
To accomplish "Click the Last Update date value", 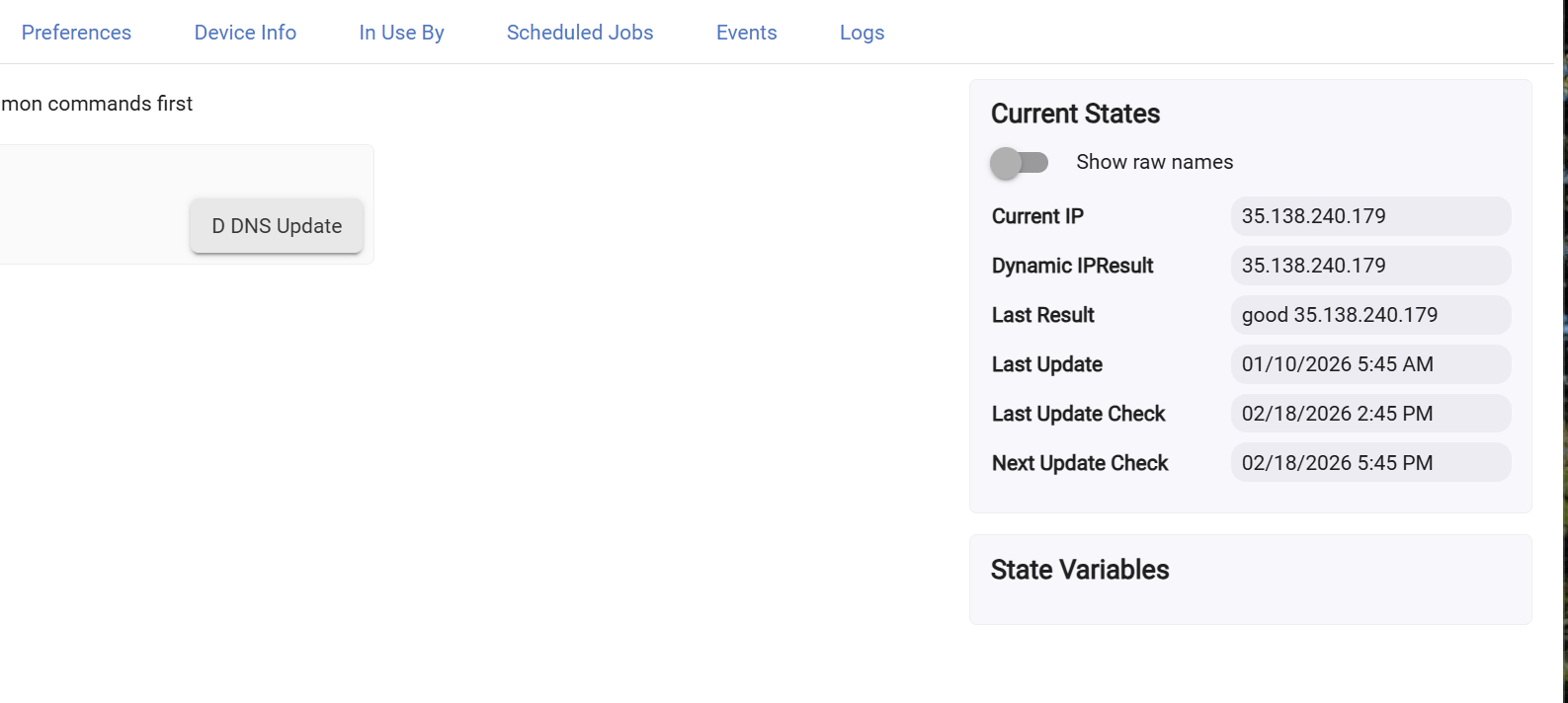I will (x=1369, y=364).
